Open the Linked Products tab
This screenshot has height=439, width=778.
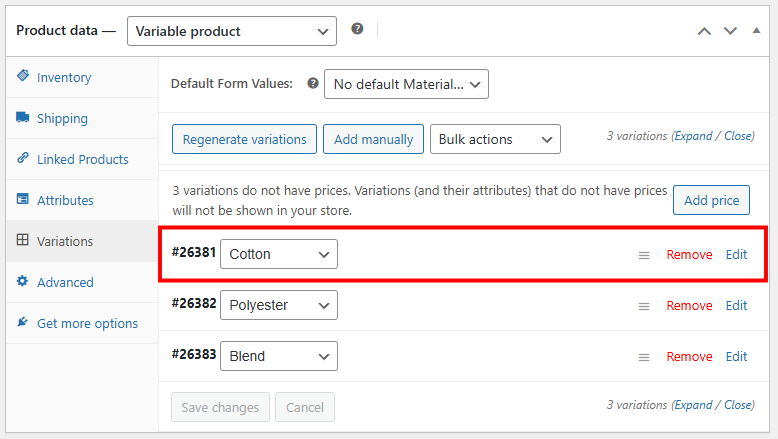click(x=82, y=159)
